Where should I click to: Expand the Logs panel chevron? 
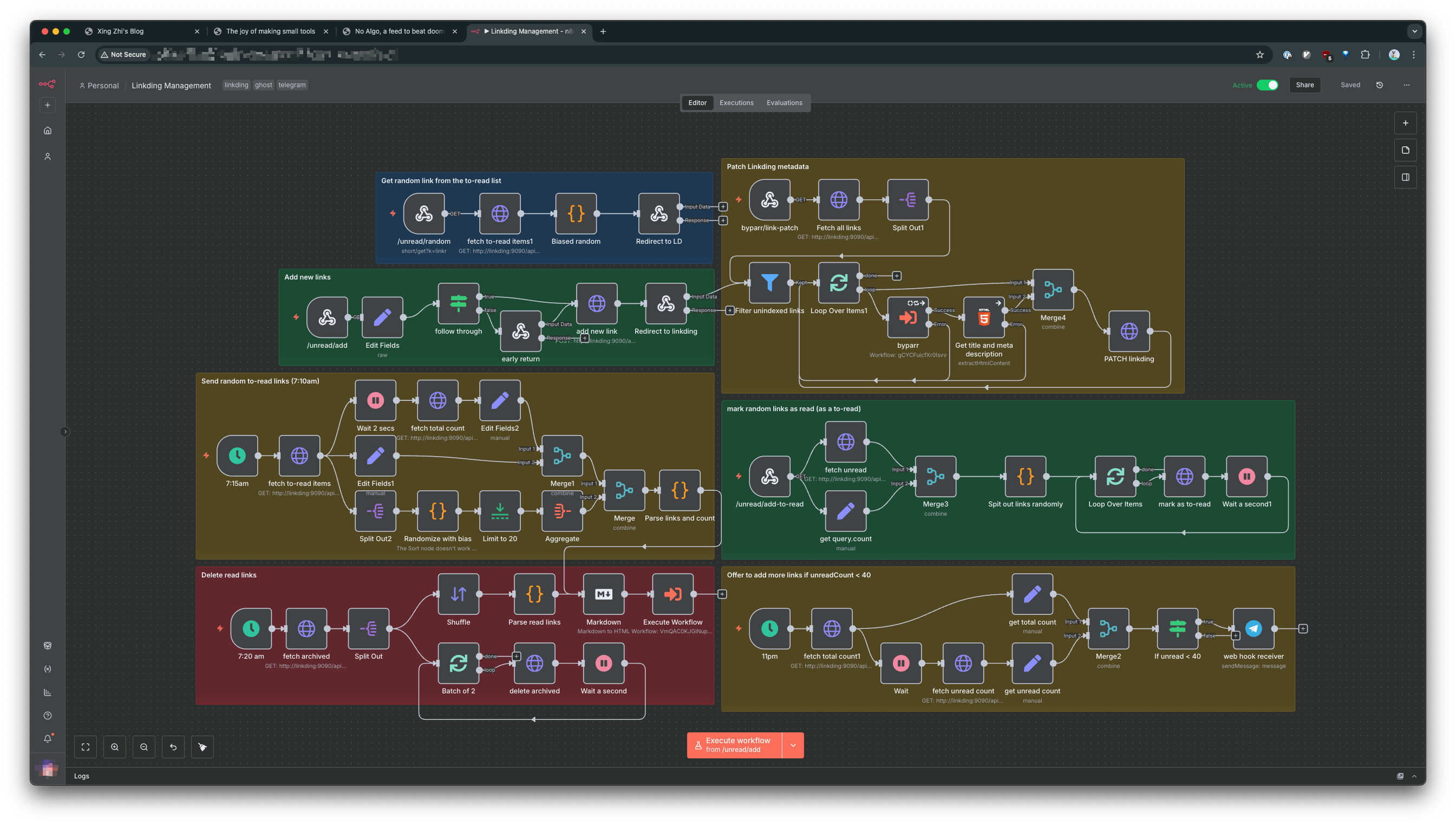(x=1414, y=776)
